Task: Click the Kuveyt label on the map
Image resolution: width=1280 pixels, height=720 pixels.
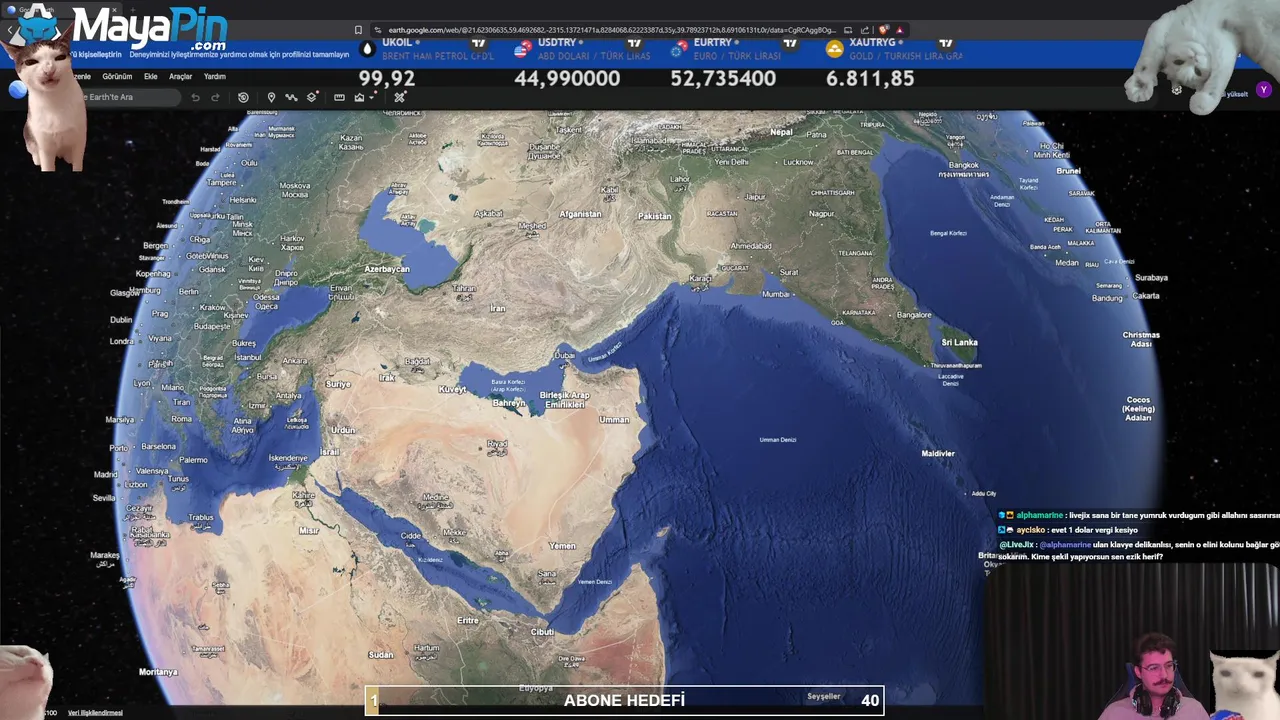Action: tap(452, 389)
